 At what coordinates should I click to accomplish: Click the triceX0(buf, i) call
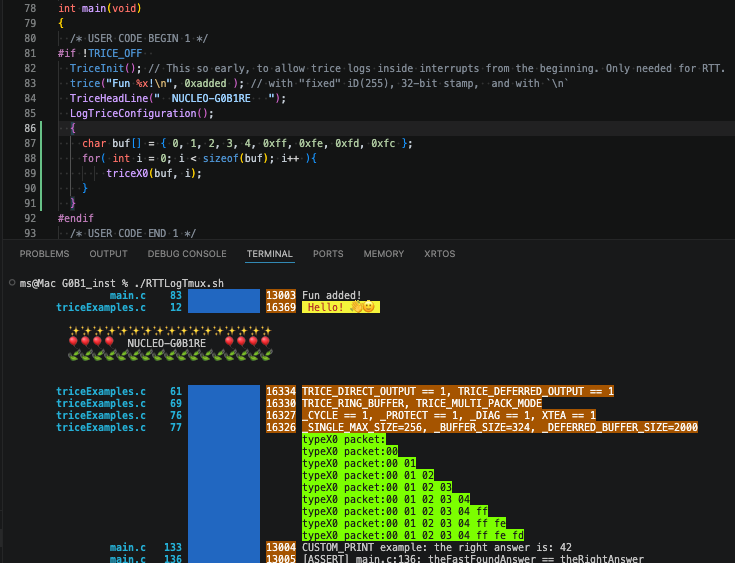154,173
